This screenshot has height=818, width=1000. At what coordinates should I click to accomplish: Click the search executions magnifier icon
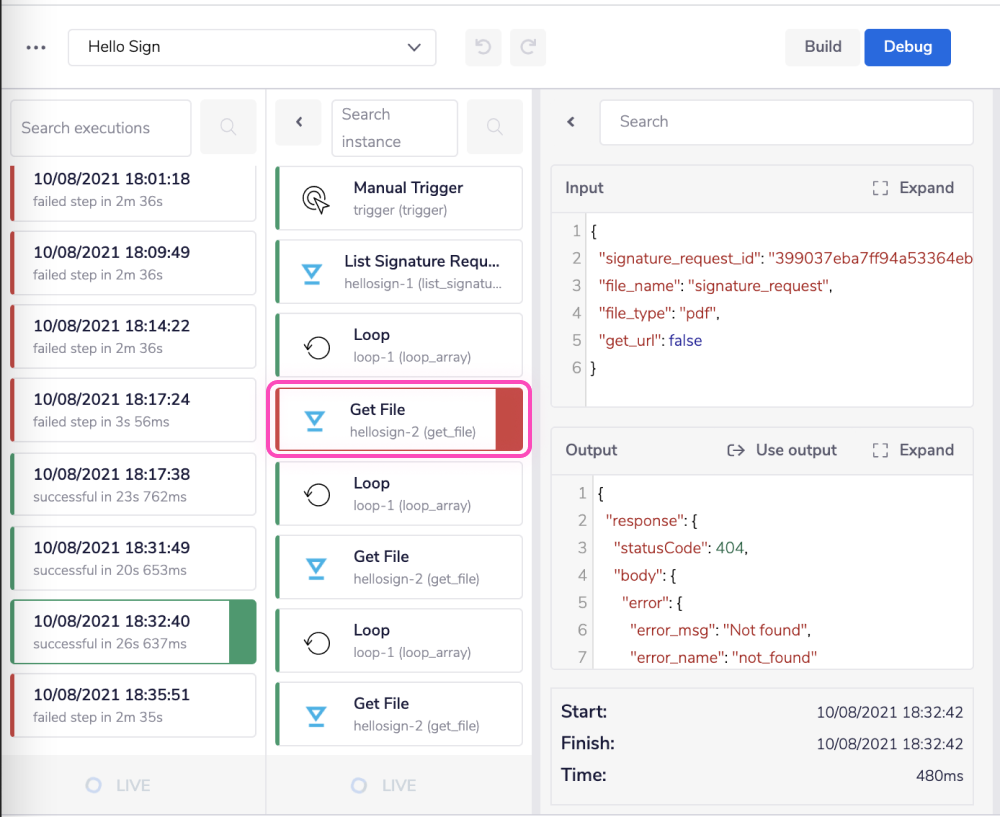tap(228, 127)
